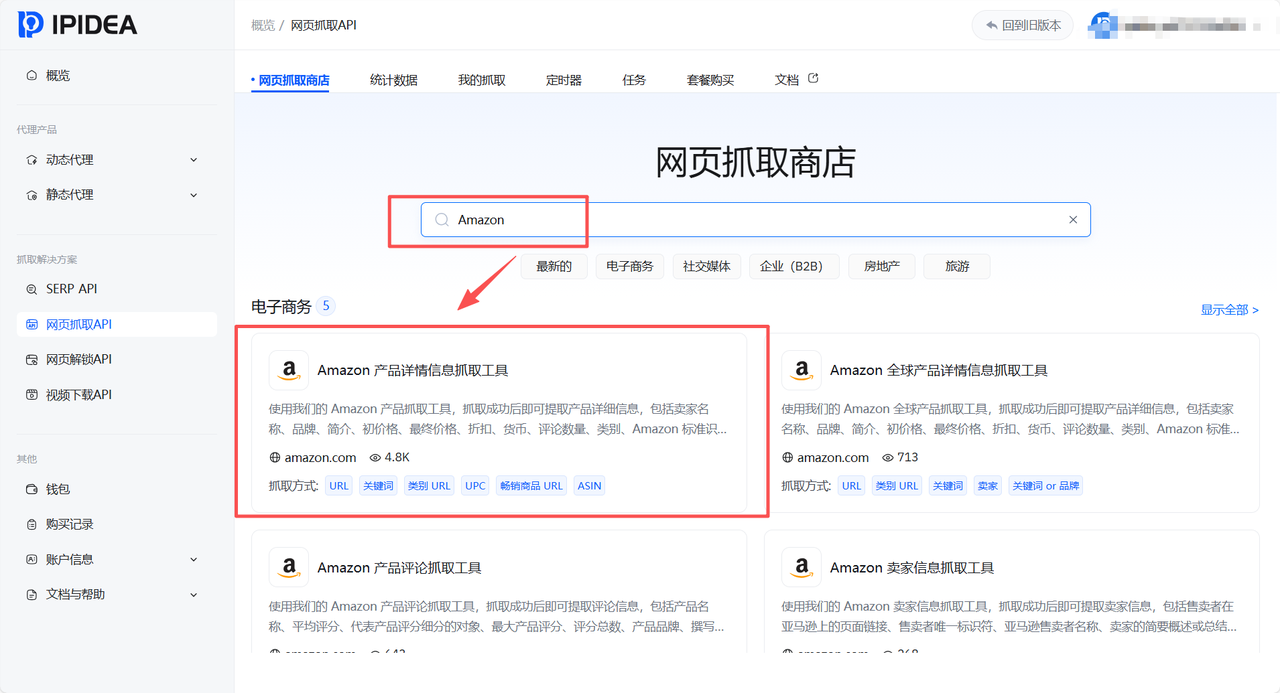Click the 钱包 wallet icon
Screen dimensions: 1280x693
point(31,489)
